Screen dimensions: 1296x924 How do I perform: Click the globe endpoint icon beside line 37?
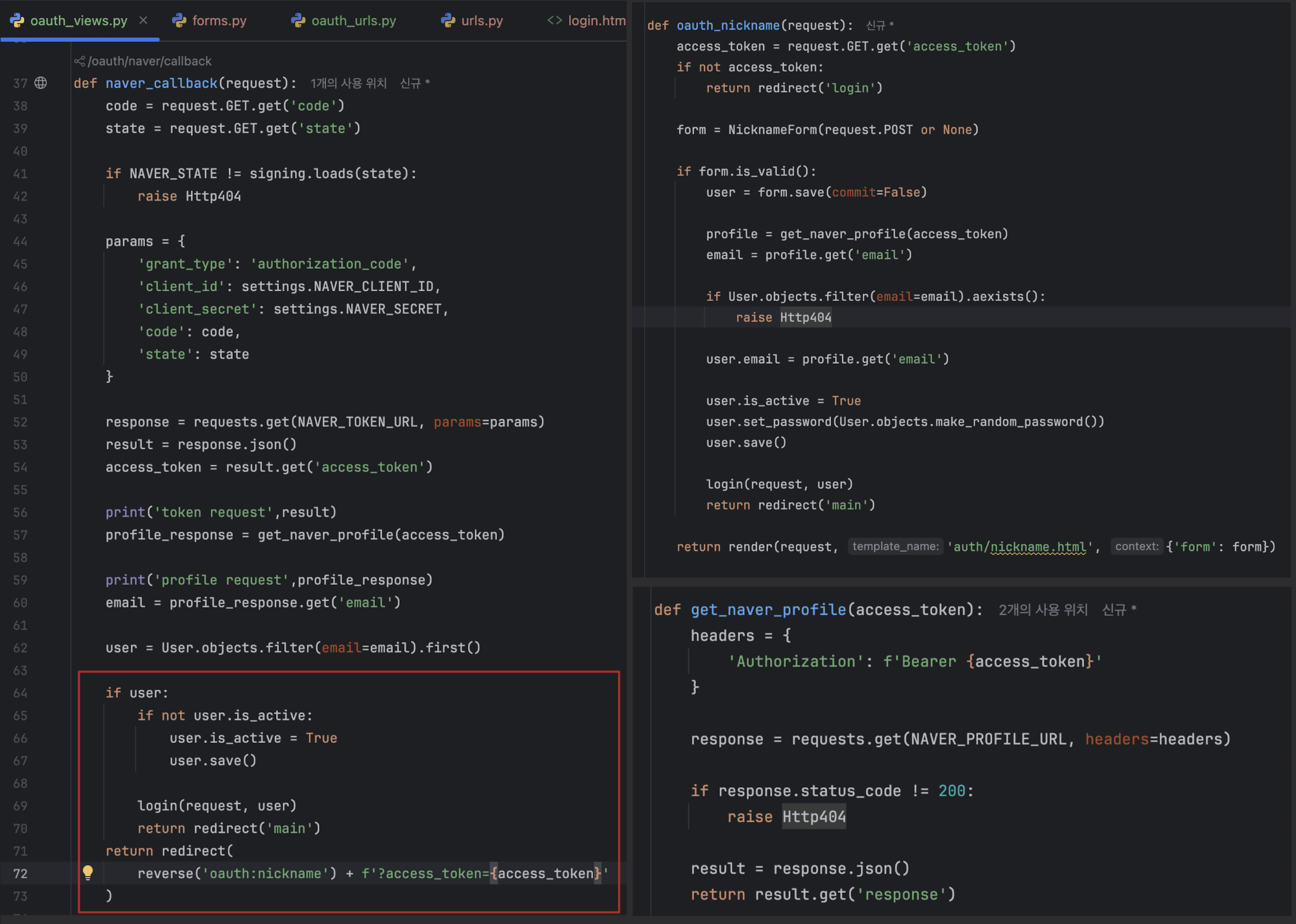(41, 83)
